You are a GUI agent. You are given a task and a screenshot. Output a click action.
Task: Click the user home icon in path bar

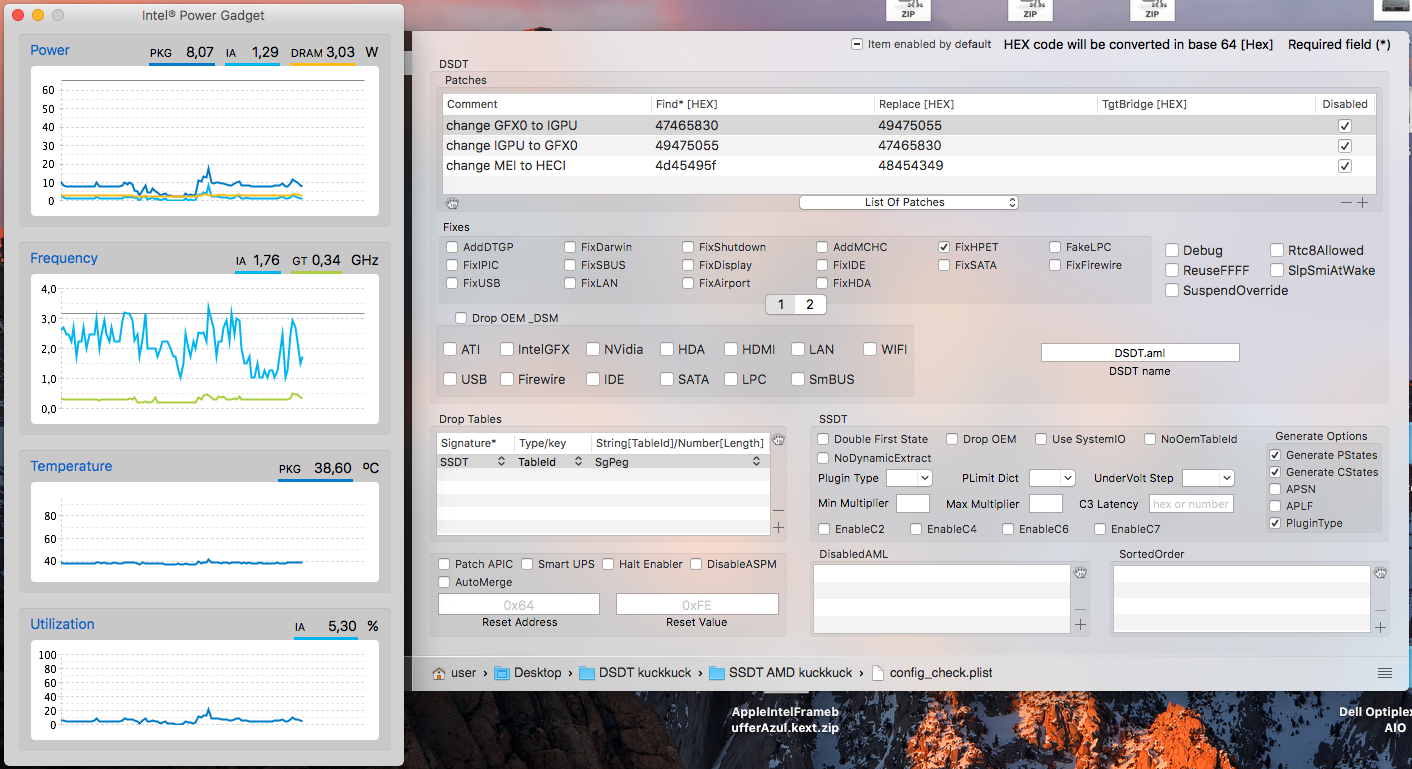(439, 673)
